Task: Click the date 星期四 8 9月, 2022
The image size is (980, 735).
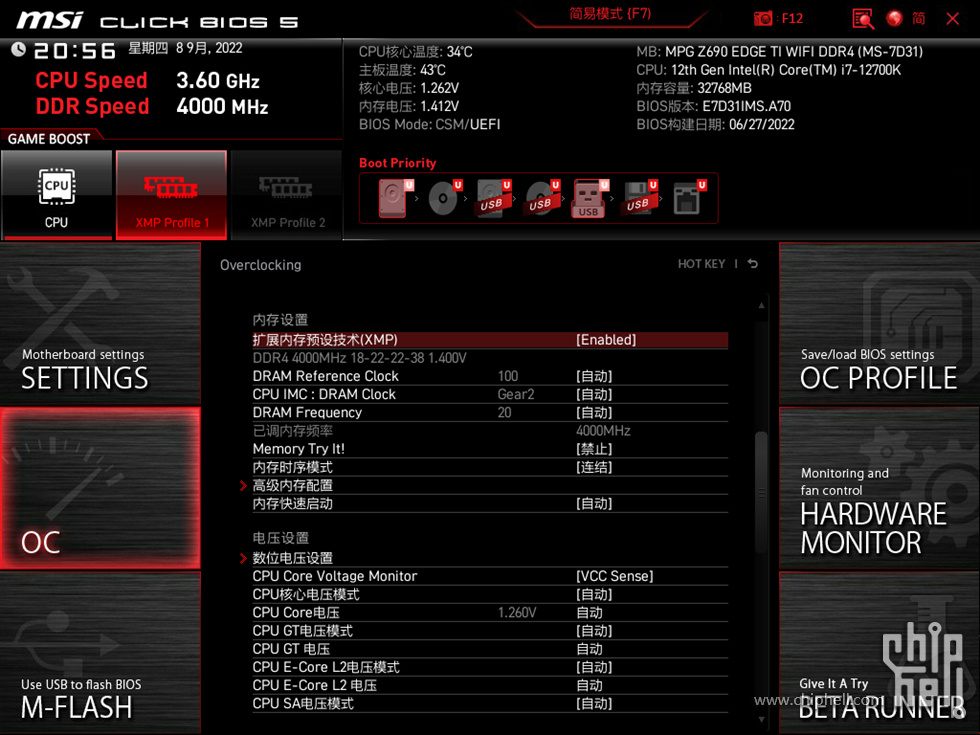Action: click(x=186, y=48)
